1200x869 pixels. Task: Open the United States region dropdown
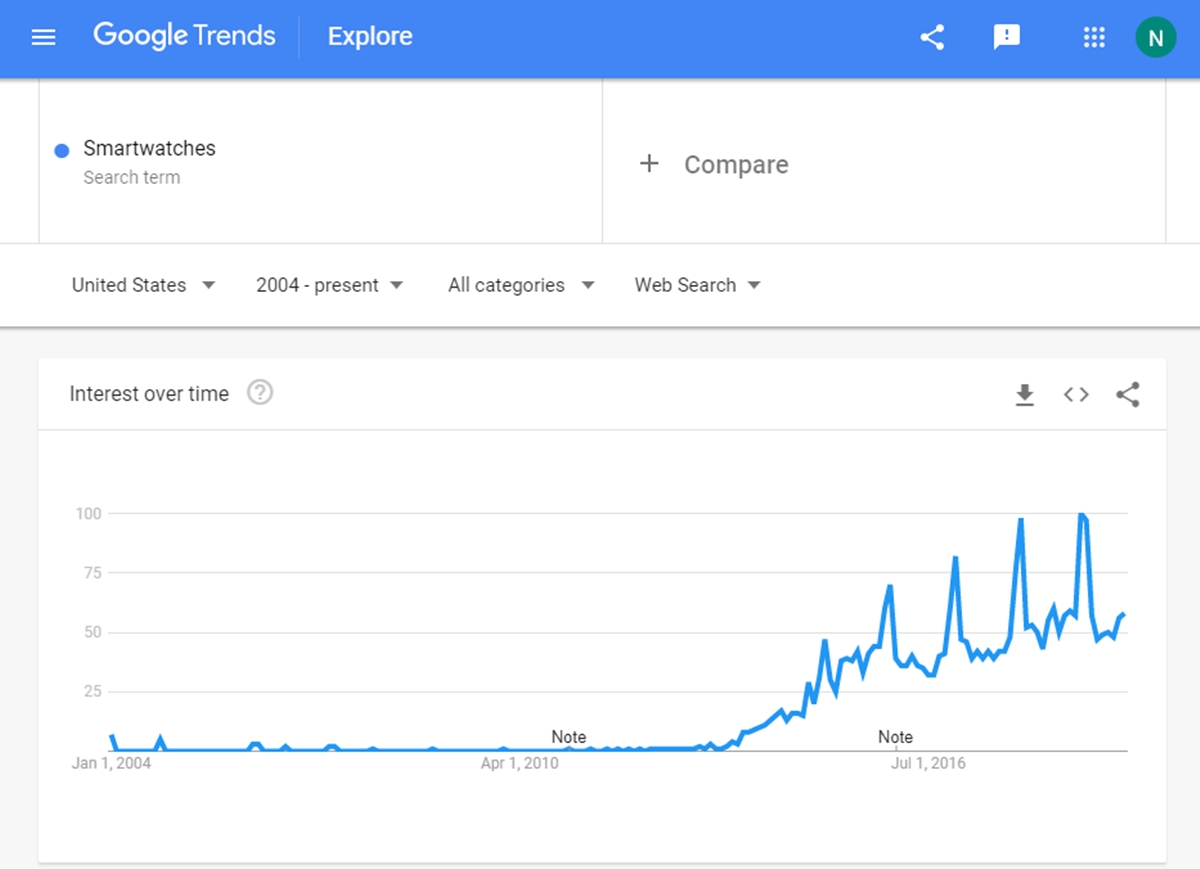click(143, 285)
